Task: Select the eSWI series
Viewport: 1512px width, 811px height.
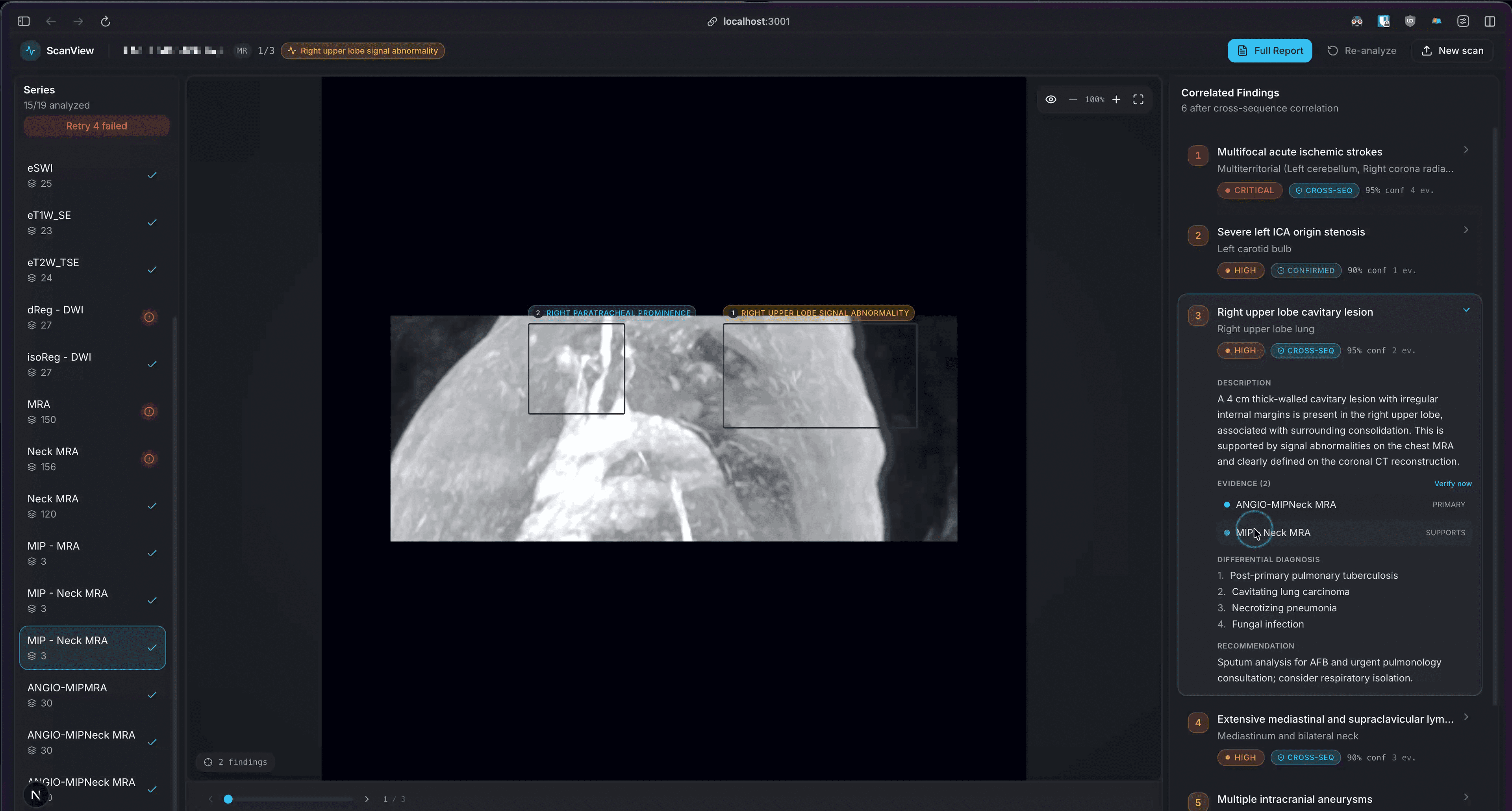Action: 93,176
